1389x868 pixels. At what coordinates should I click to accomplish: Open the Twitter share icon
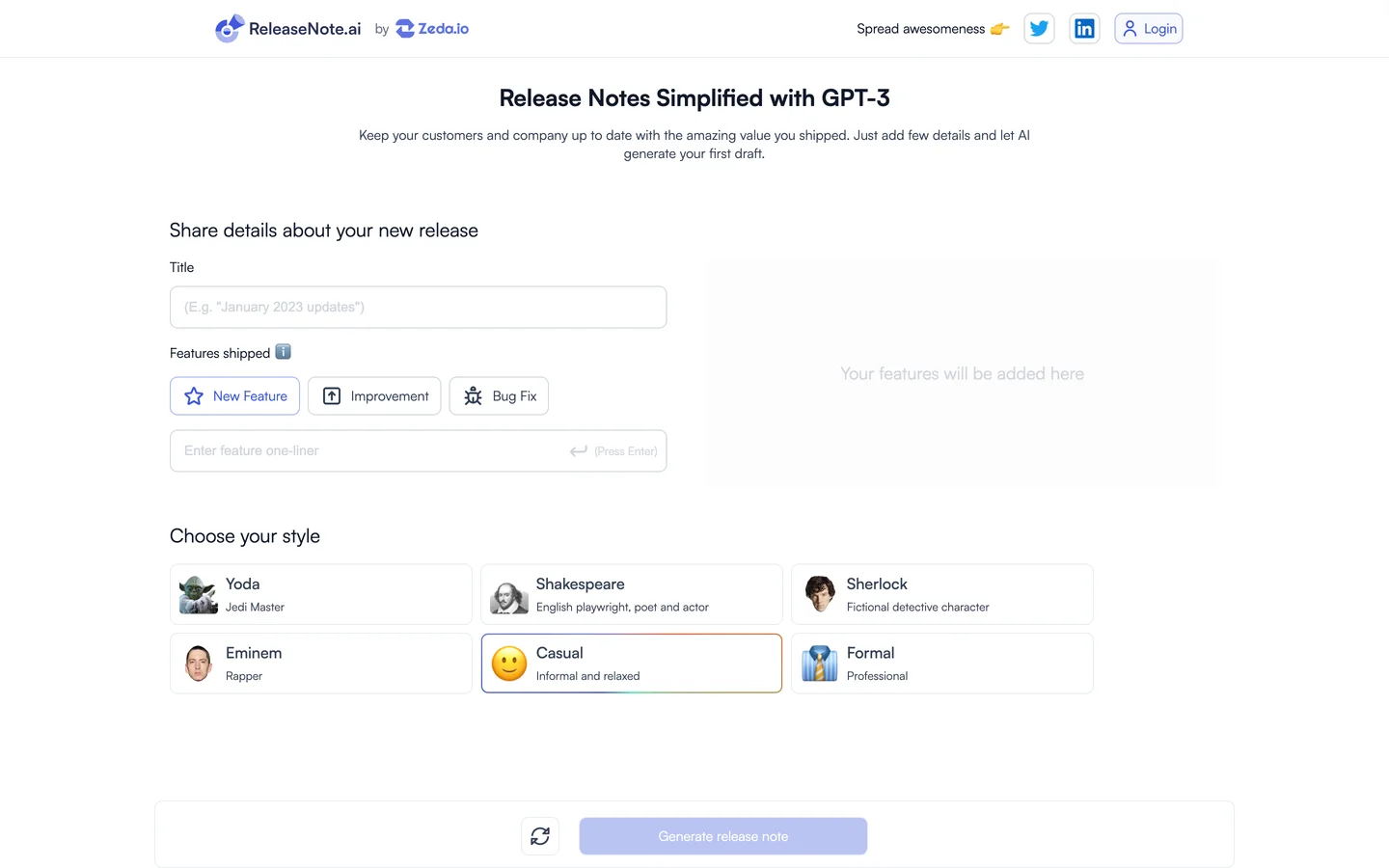pos(1039,29)
